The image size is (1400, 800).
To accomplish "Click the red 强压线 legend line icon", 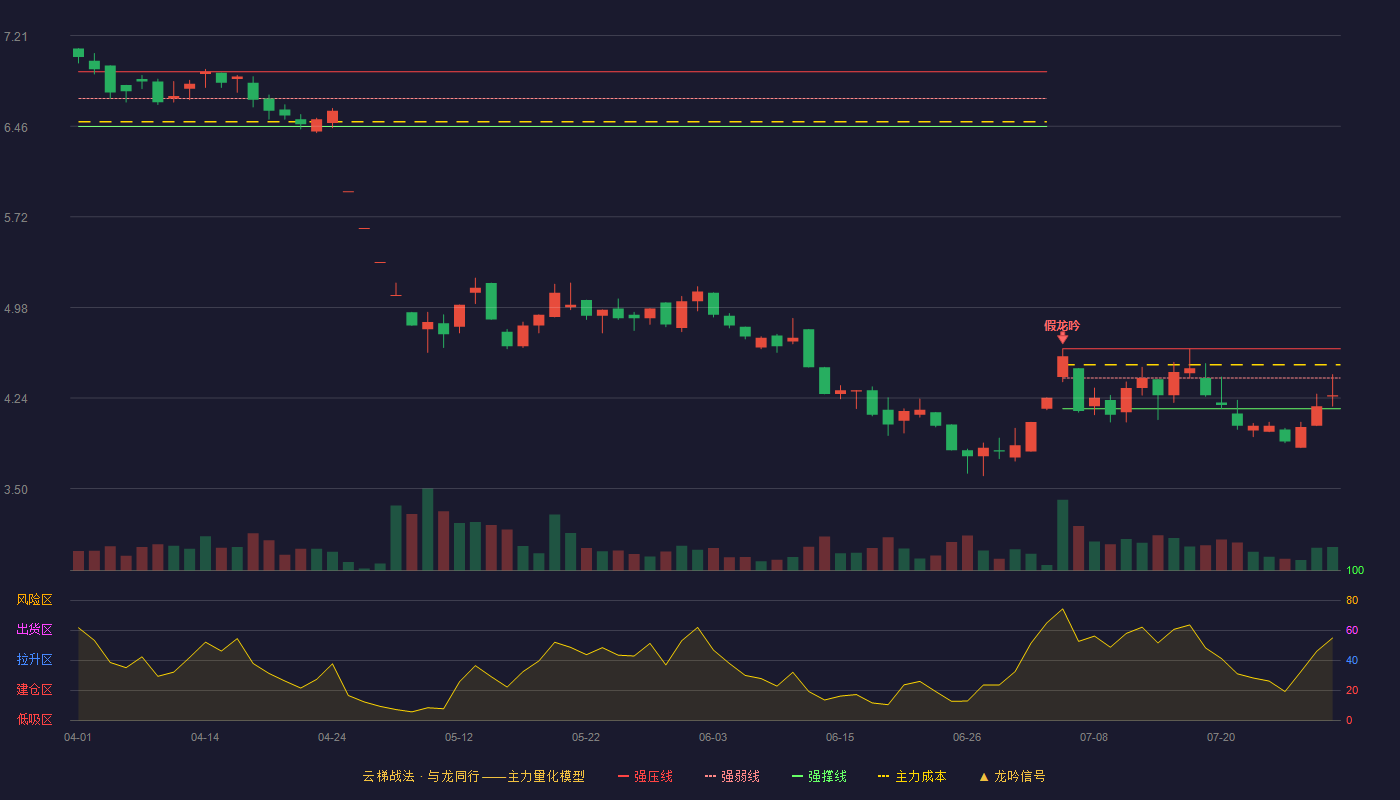I will click(623, 776).
